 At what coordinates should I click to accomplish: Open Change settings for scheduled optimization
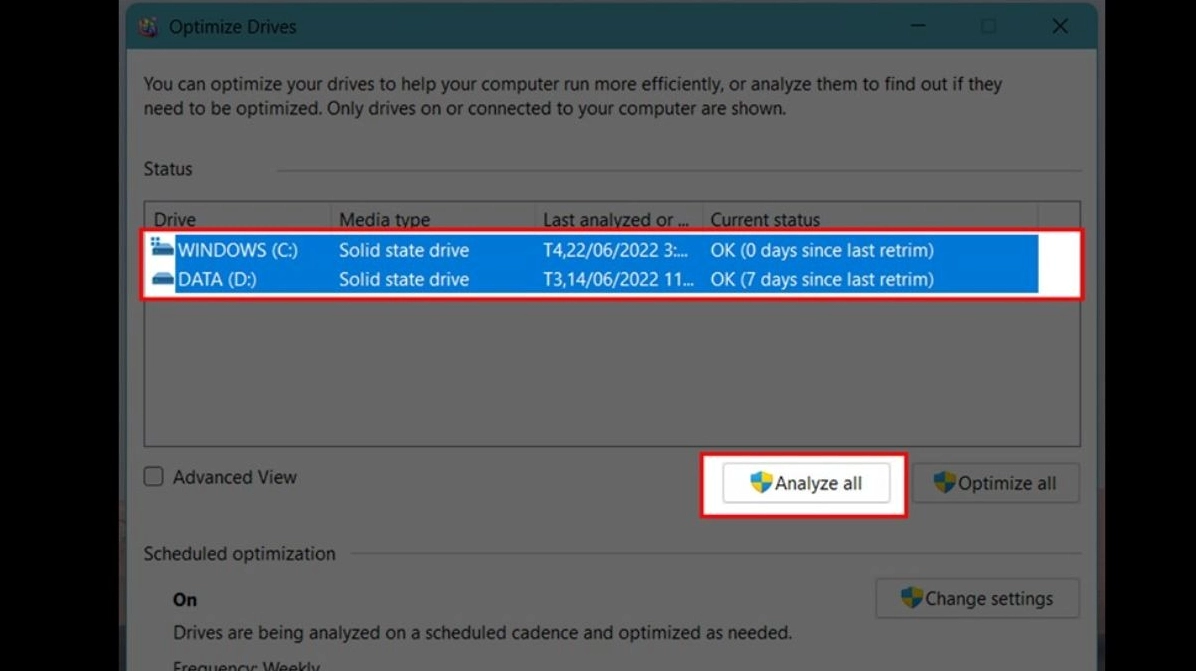[977, 598]
